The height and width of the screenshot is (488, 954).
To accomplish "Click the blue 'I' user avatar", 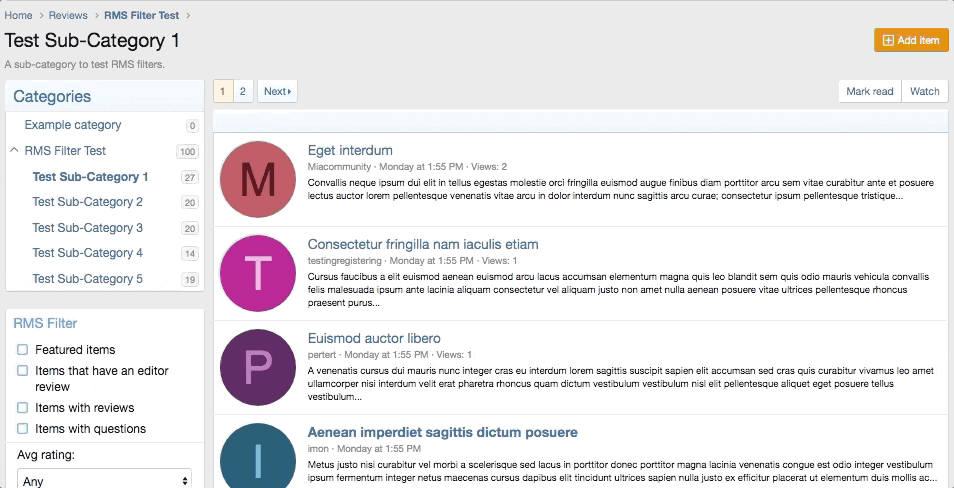I will pyautogui.click(x=258, y=458).
